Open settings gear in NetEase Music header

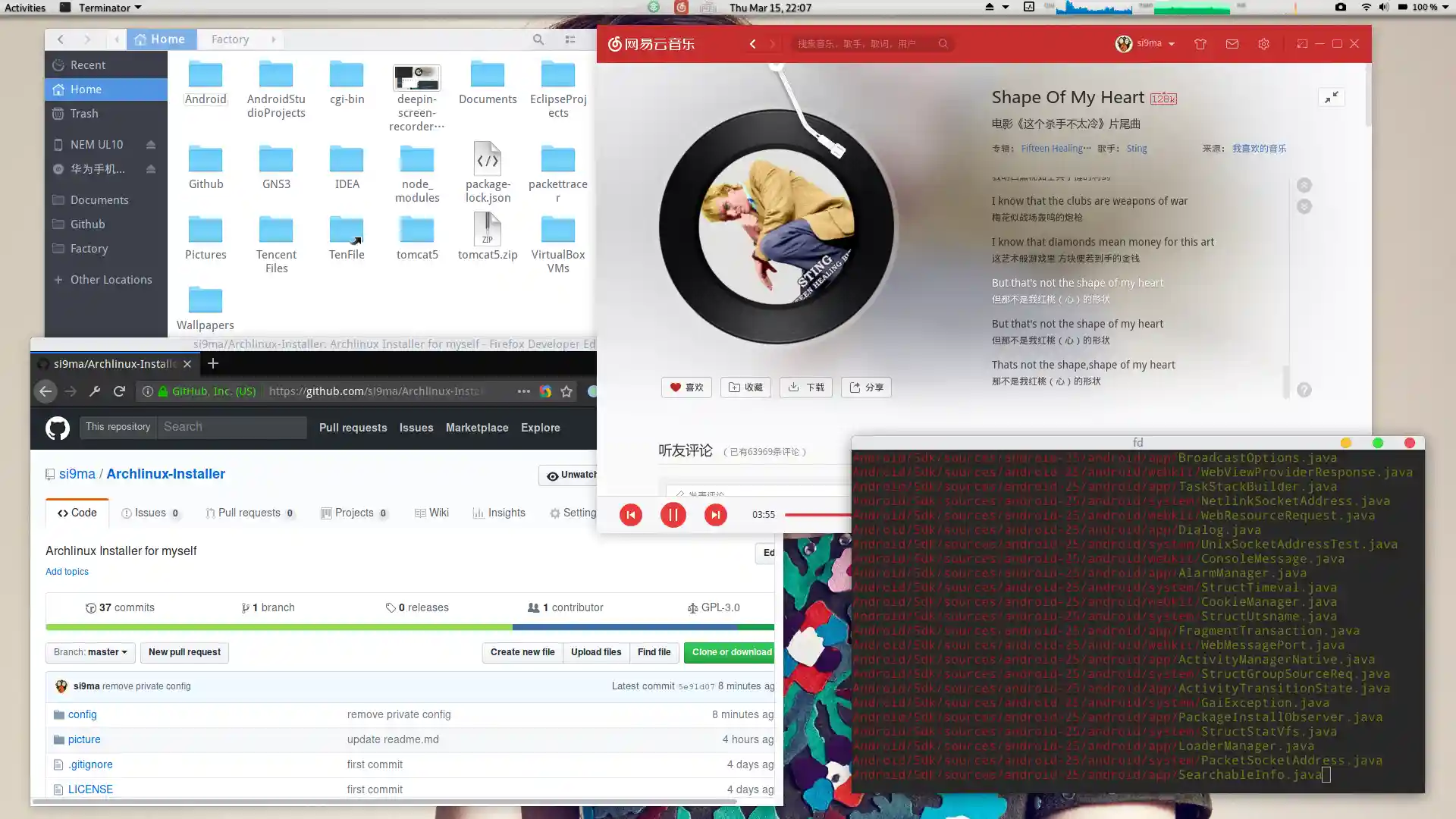point(1263,44)
